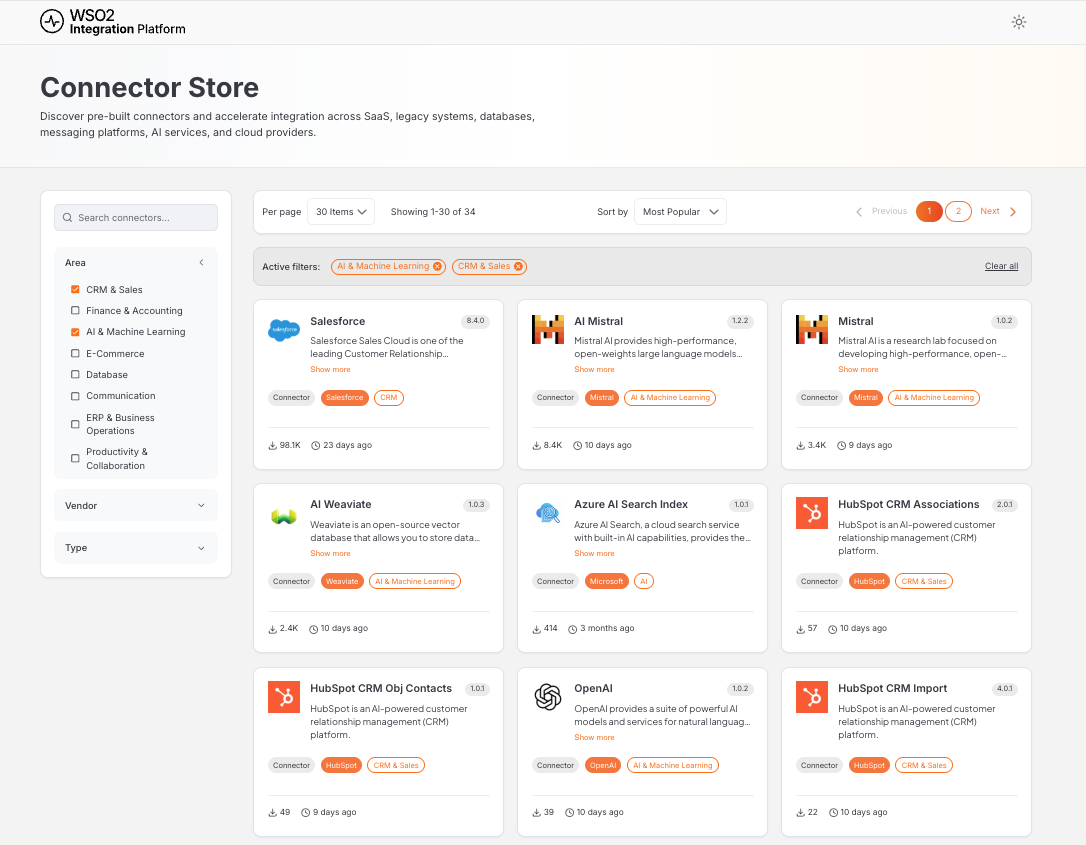The width and height of the screenshot is (1086, 845).
Task: Remove the CRM & Sales active filter chip
Action: point(518,267)
